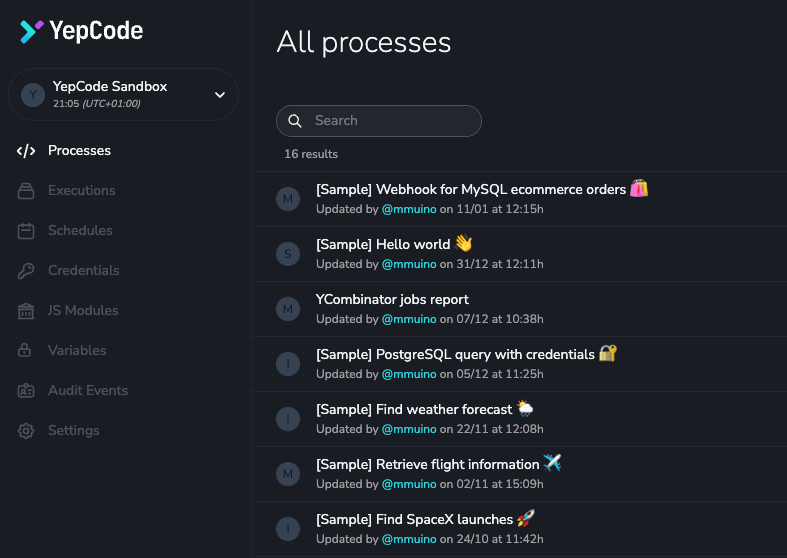Click the M avatar of Webhook for MySQL process
Screen dimensions: 787x558
point(288,199)
